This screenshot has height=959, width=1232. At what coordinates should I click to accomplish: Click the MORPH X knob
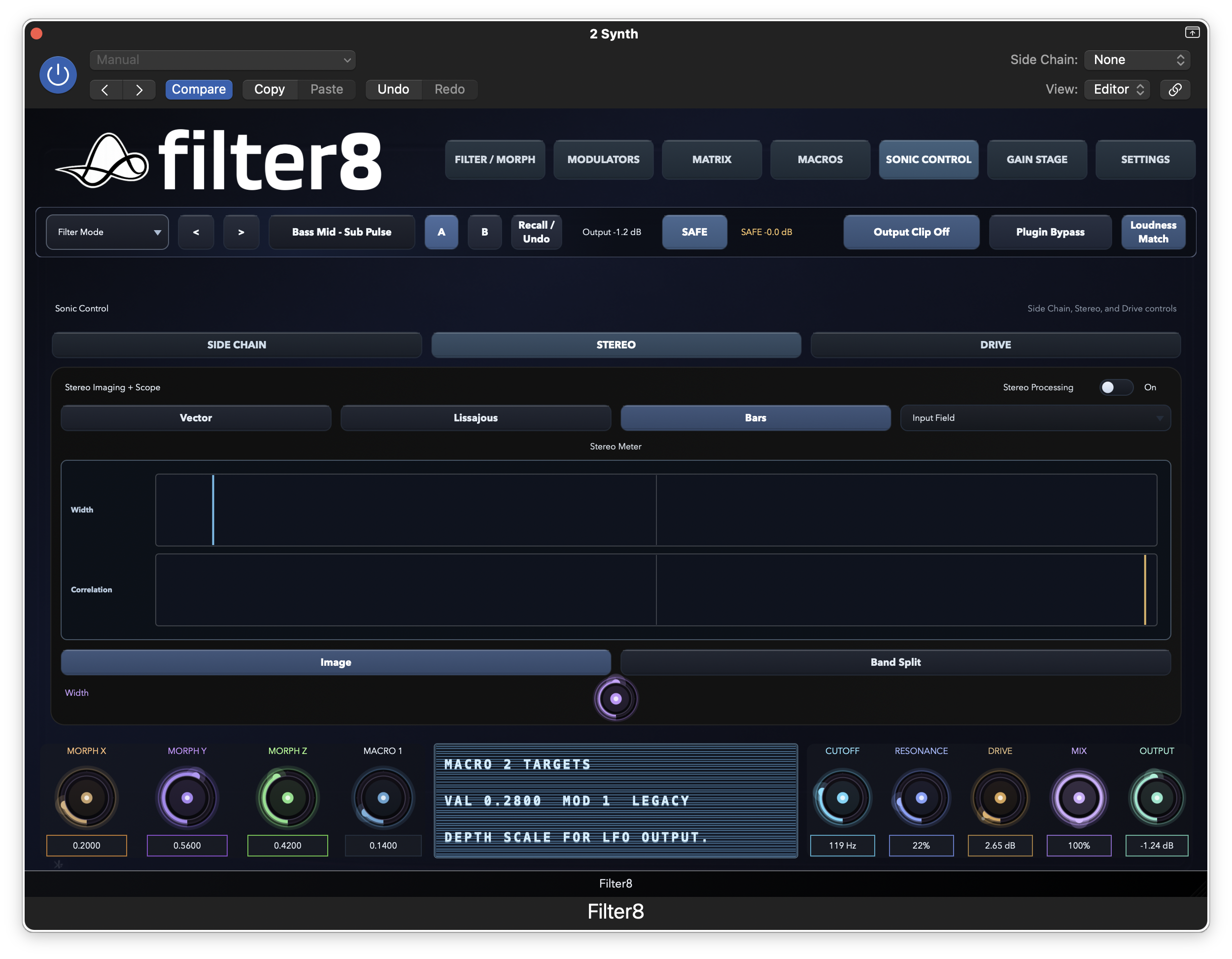pyautogui.click(x=86, y=798)
